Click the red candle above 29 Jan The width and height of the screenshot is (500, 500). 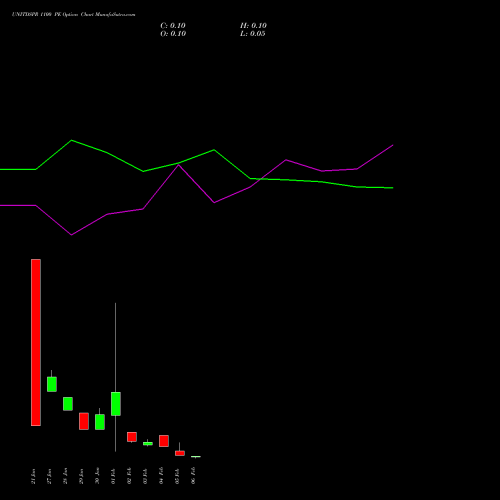pos(84,421)
